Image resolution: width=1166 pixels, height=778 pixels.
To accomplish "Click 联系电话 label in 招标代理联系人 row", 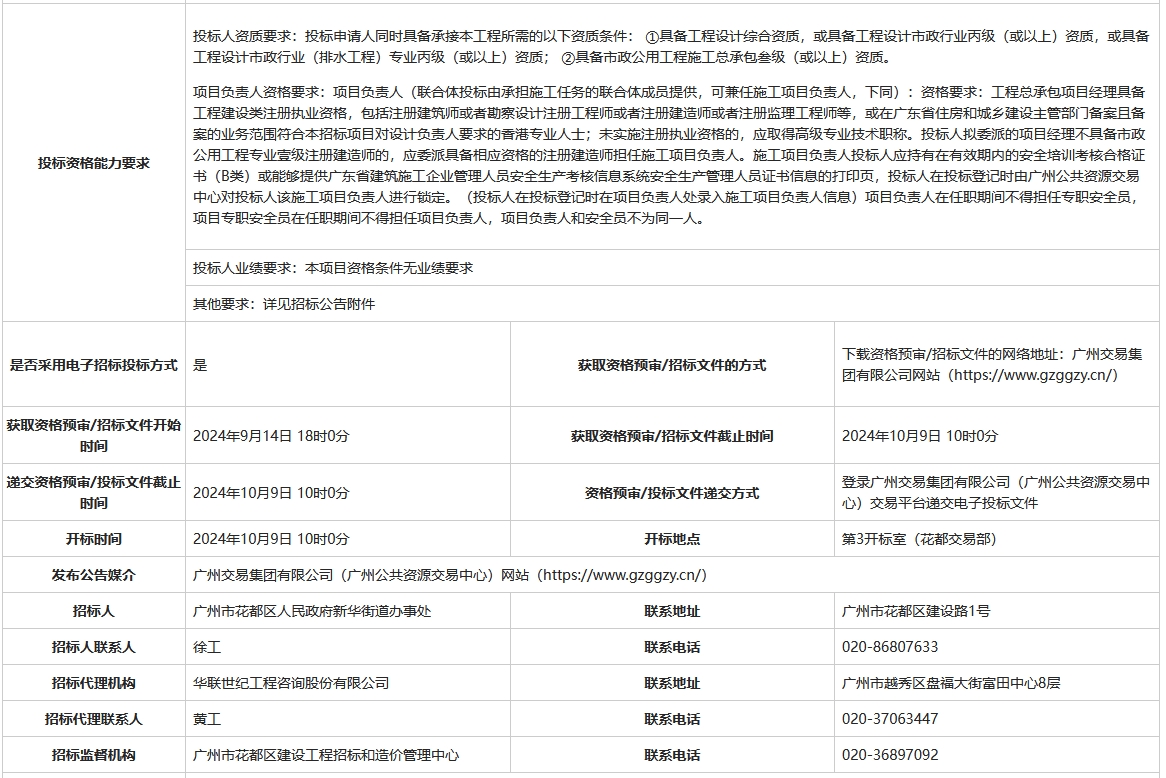I will [x=672, y=719].
